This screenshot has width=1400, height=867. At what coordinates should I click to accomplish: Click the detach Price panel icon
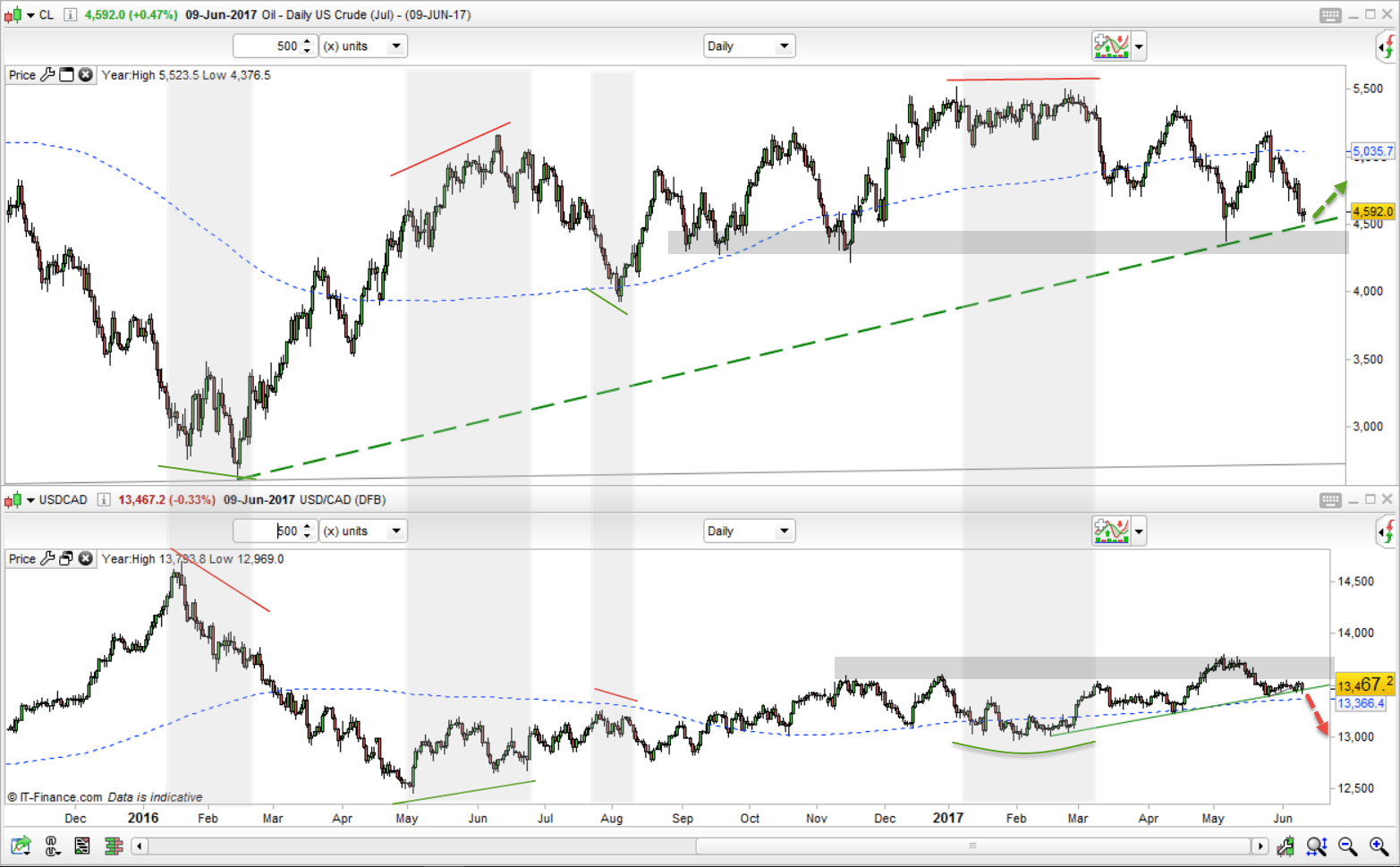[x=65, y=75]
